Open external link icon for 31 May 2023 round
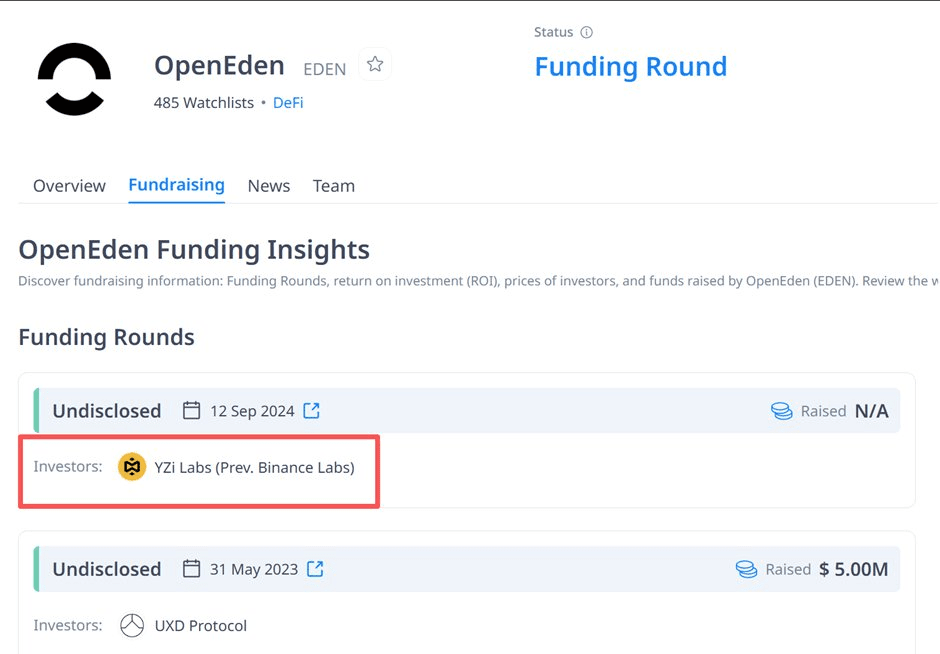 (315, 568)
